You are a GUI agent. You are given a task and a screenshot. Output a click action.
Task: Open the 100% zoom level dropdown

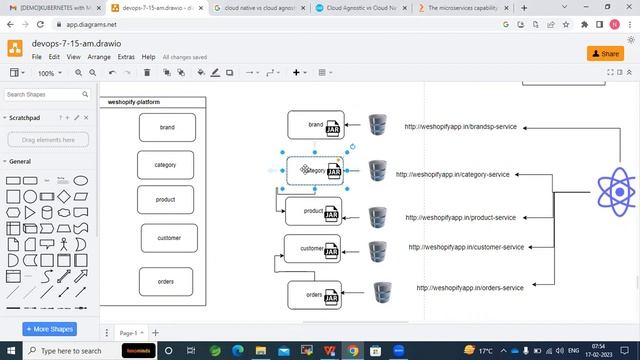click(49, 73)
